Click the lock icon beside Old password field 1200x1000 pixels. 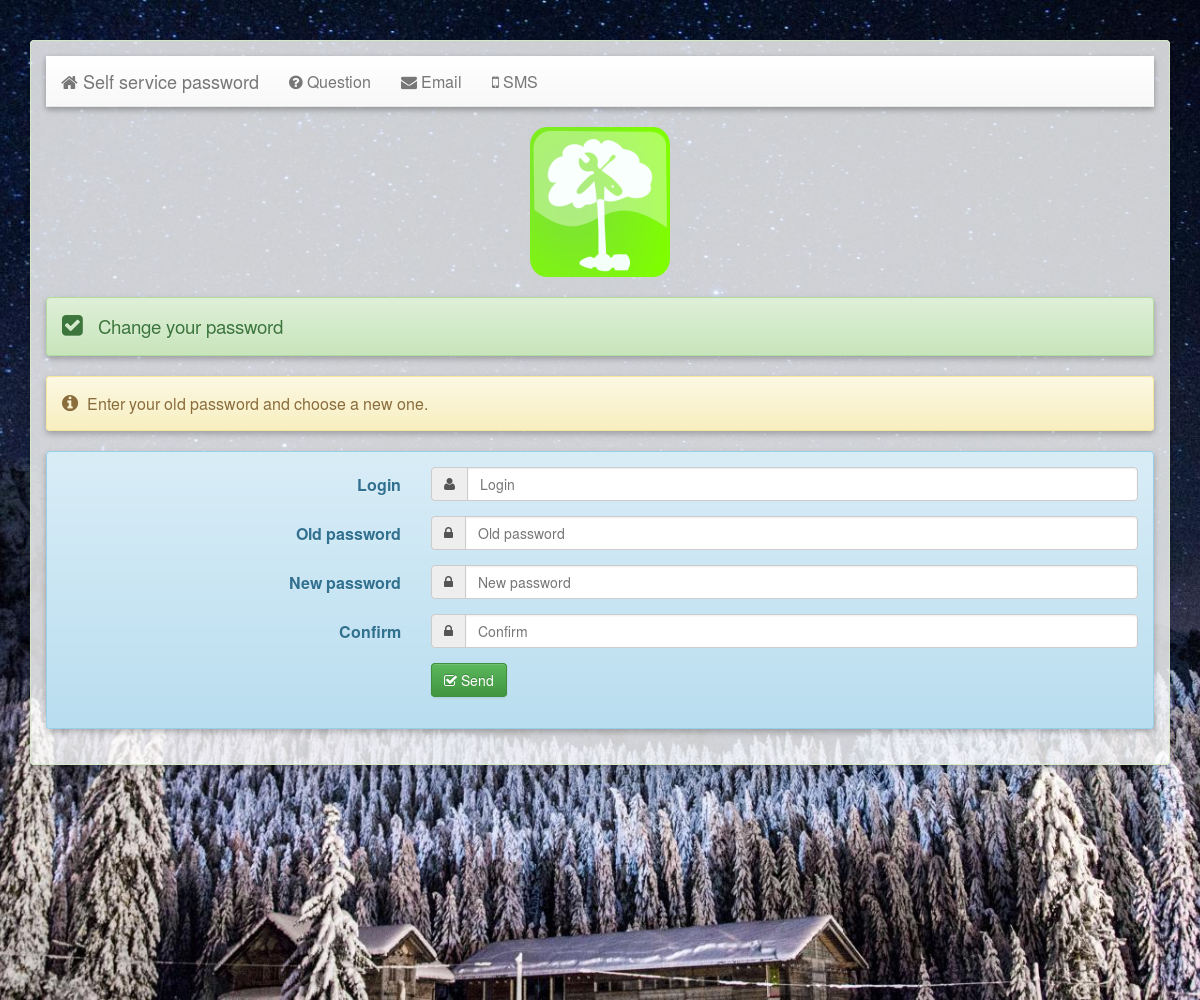click(x=448, y=534)
